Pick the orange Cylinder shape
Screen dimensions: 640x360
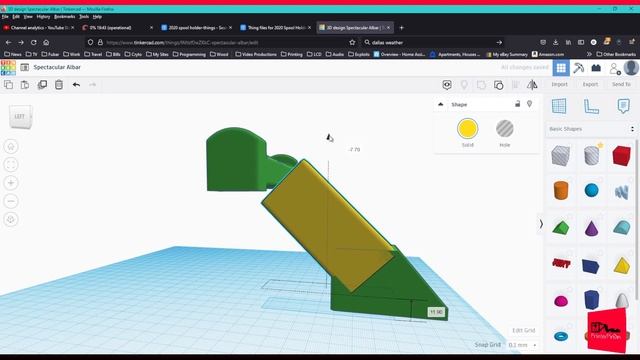coord(561,191)
